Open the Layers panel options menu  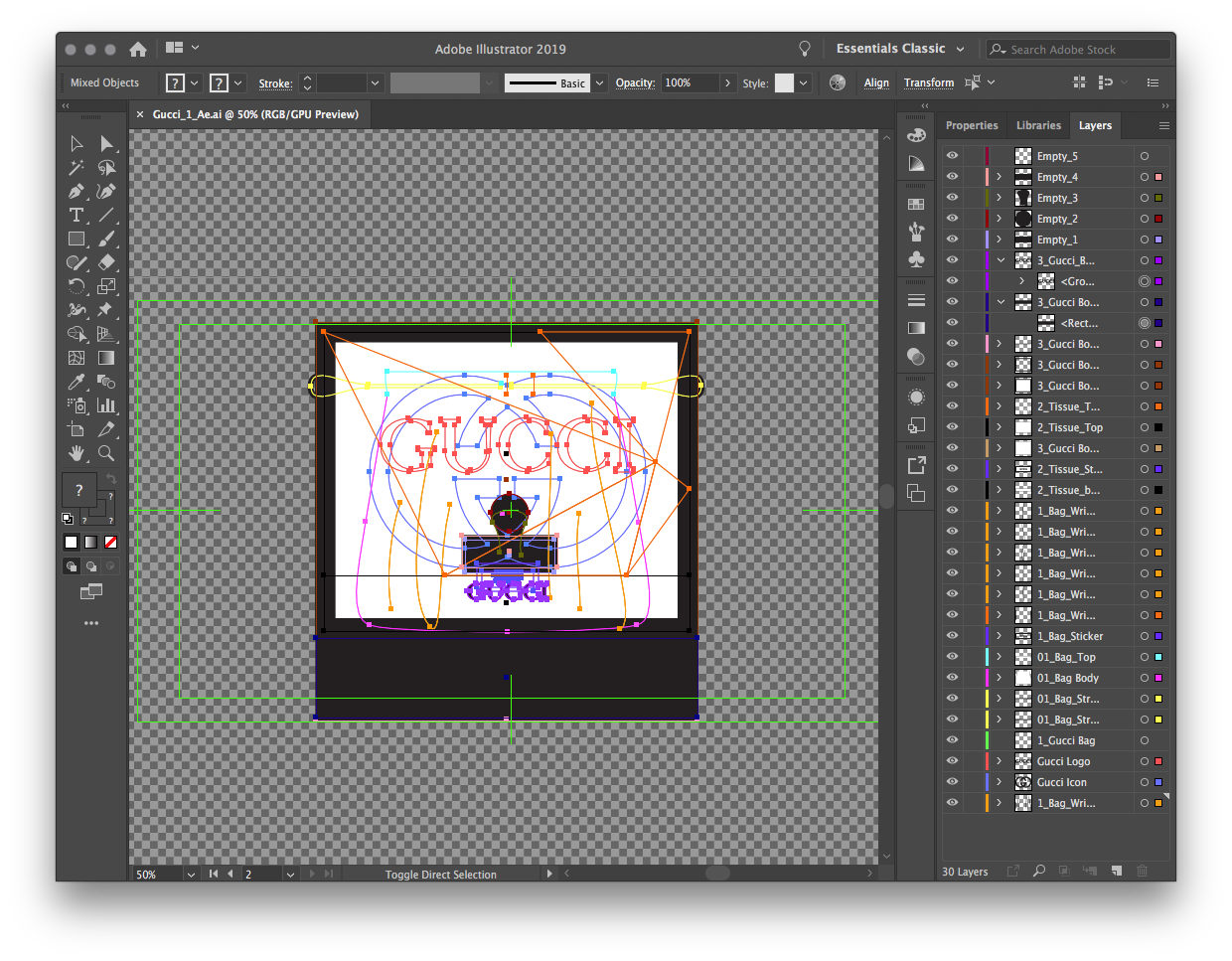(x=1163, y=126)
